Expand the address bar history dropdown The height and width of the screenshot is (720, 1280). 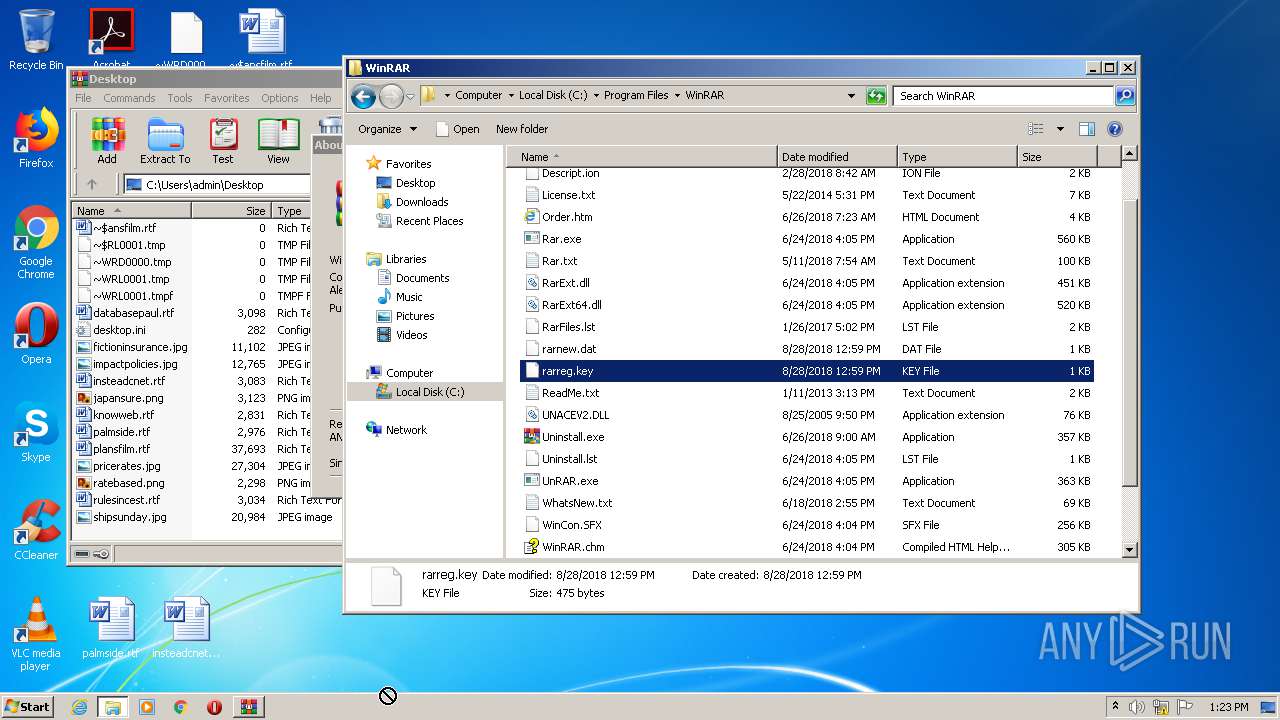click(x=851, y=96)
